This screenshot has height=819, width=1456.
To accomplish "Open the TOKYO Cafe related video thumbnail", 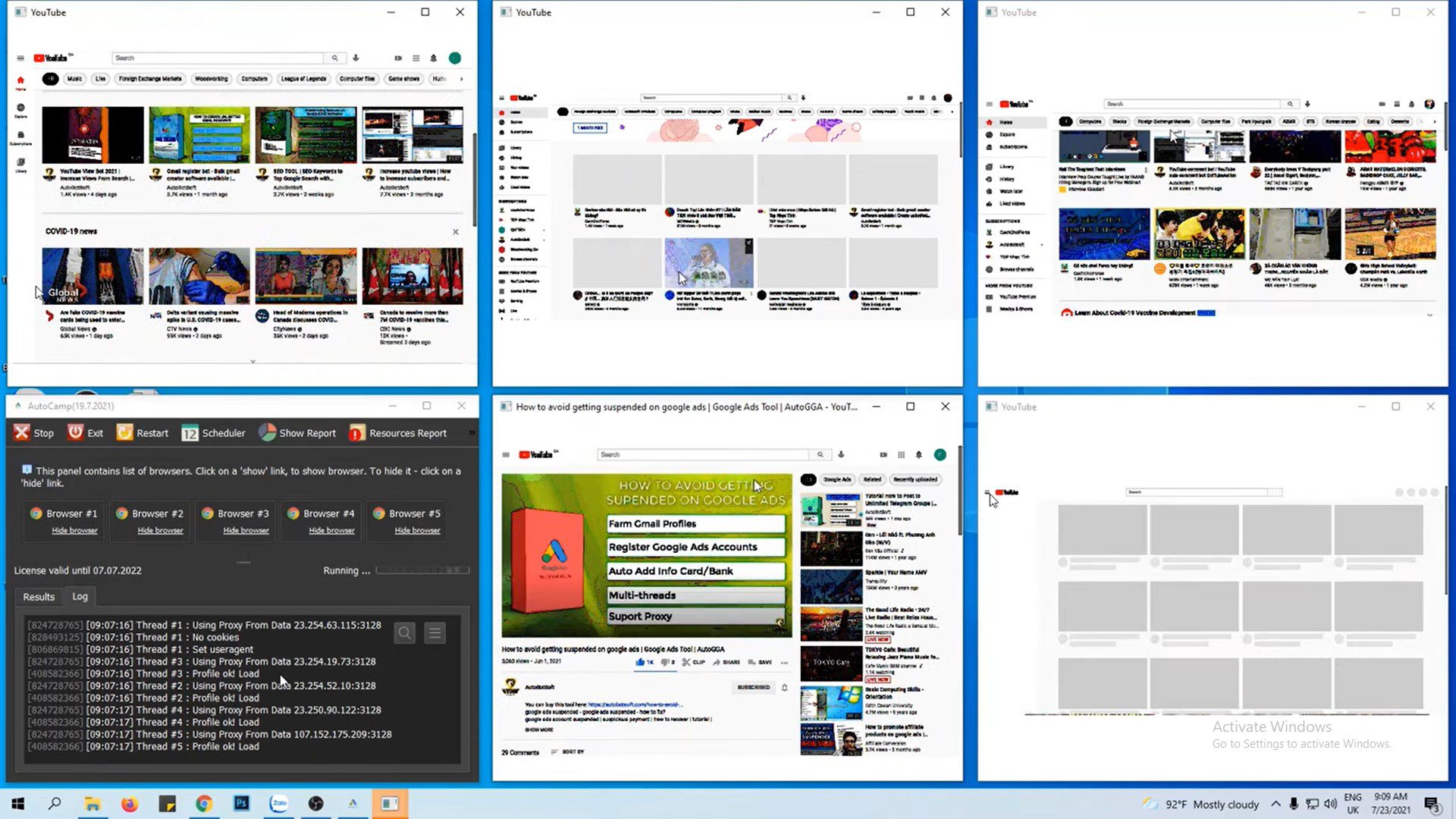I will tap(831, 663).
